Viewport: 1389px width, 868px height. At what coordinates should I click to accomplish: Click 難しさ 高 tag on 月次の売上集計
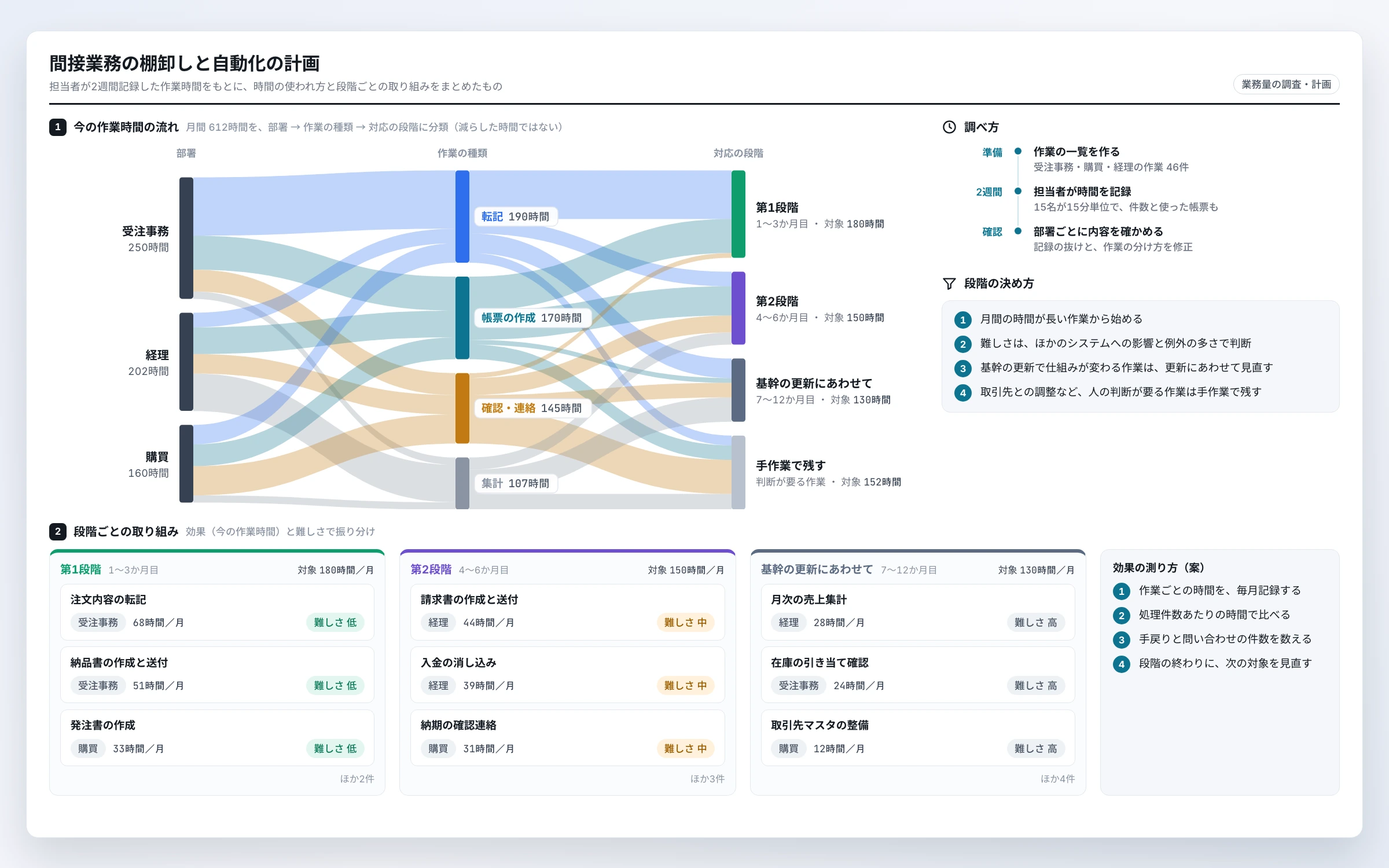pyautogui.click(x=1036, y=623)
